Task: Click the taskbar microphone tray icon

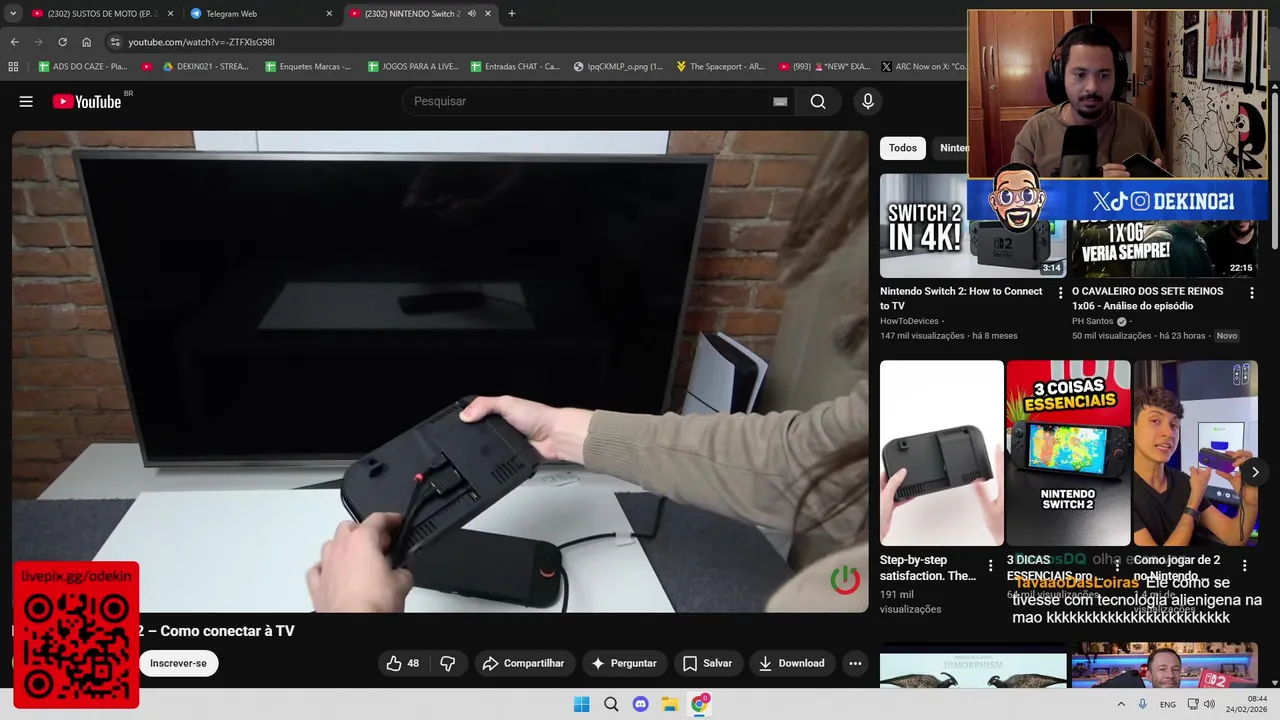Action: tap(1142, 704)
